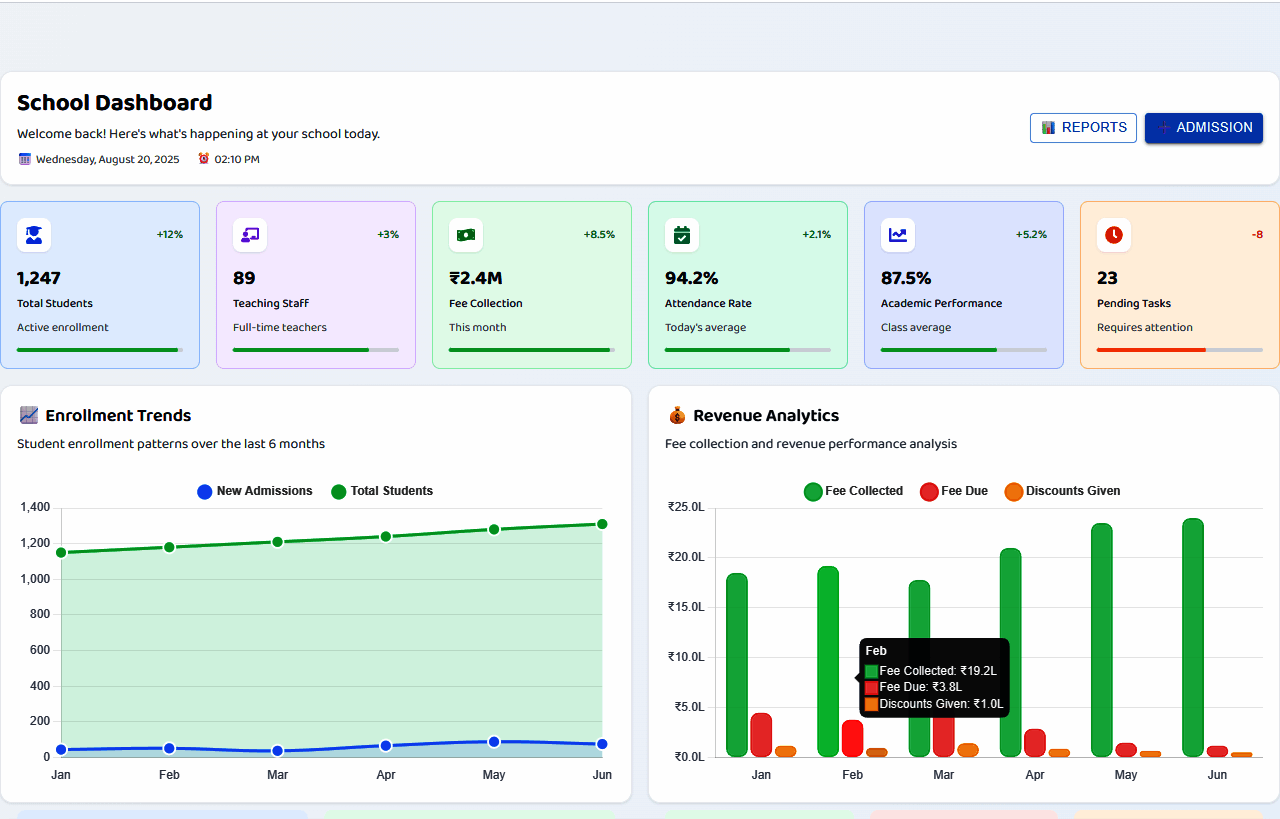Click the January Fee Due red bar

[761, 735]
